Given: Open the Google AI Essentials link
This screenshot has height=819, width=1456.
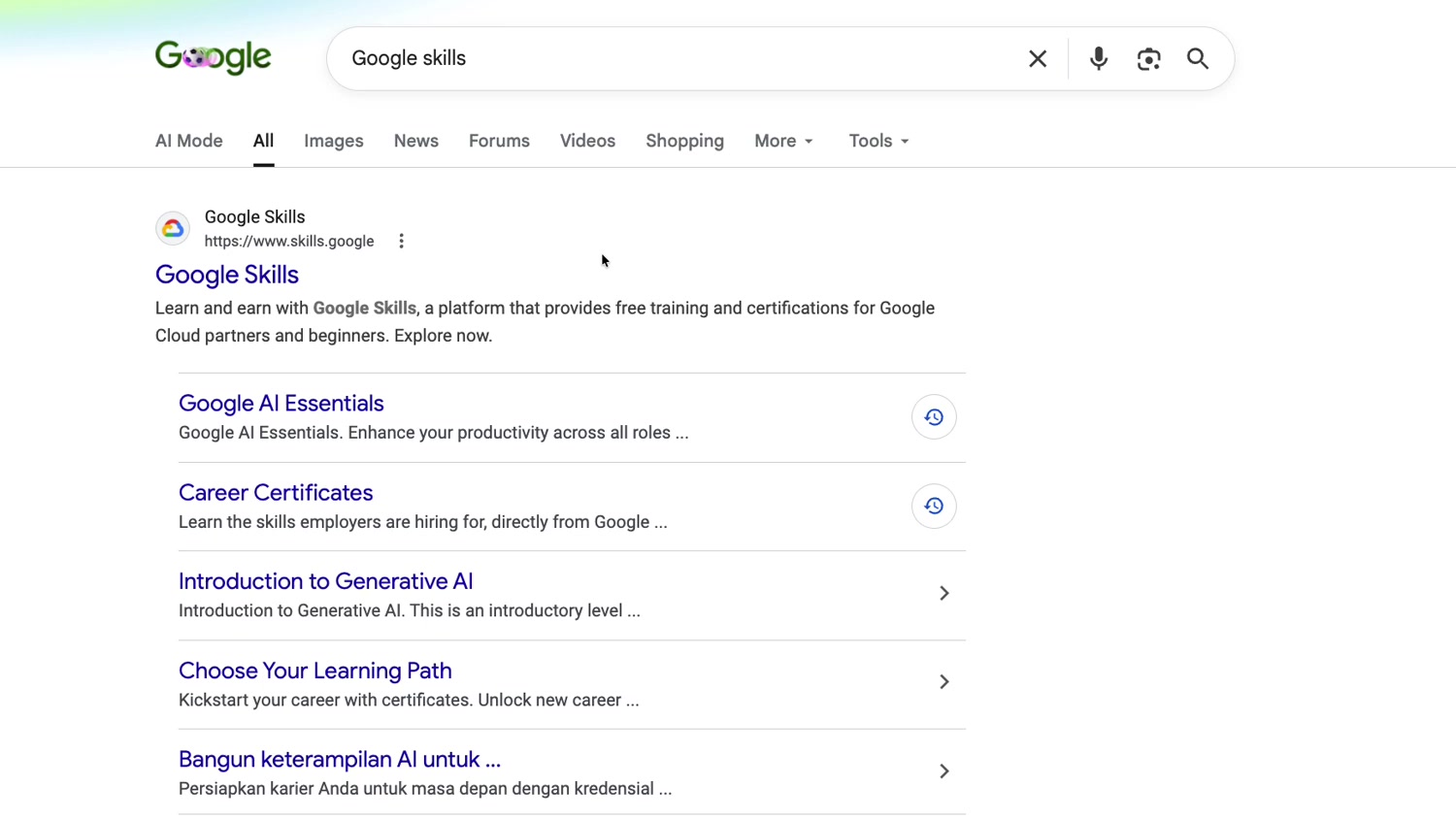Looking at the screenshot, I should click(x=281, y=403).
